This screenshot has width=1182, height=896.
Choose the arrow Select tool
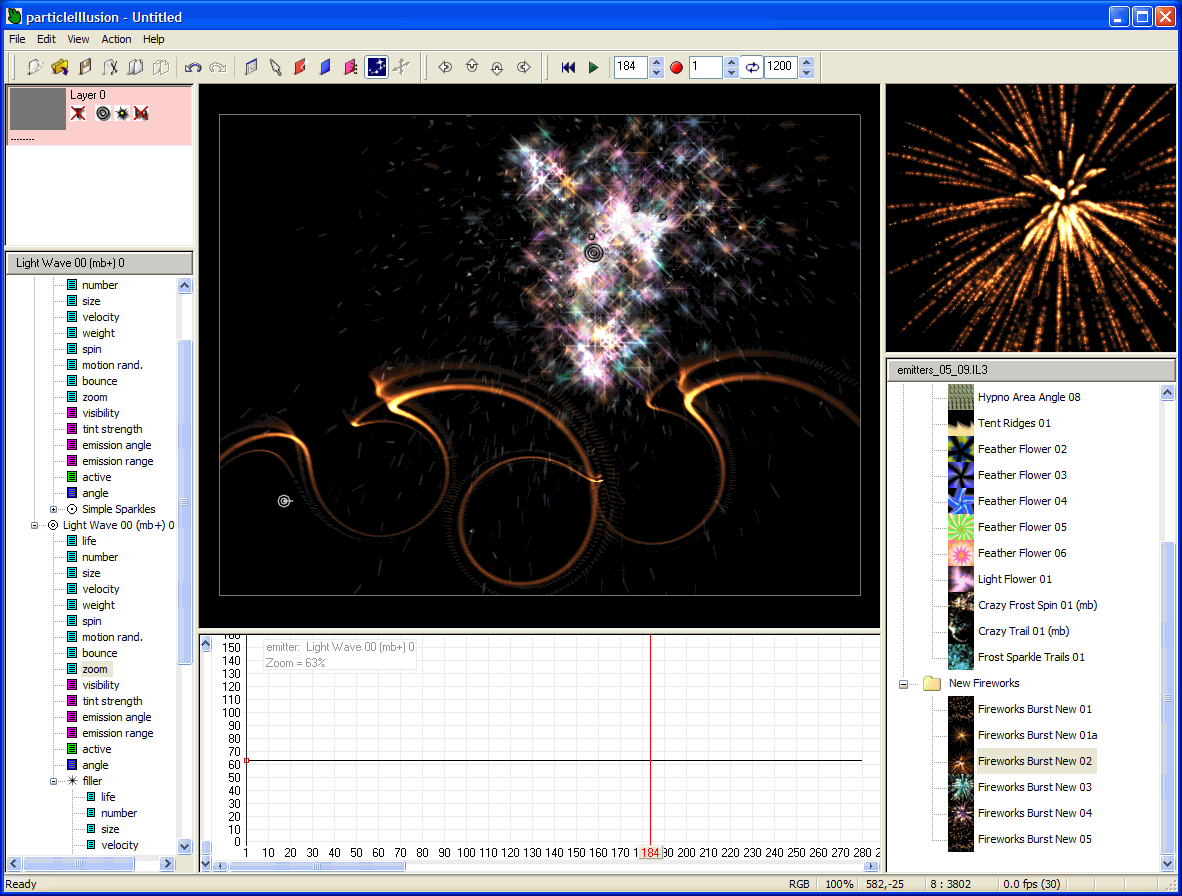click(275, 67)
